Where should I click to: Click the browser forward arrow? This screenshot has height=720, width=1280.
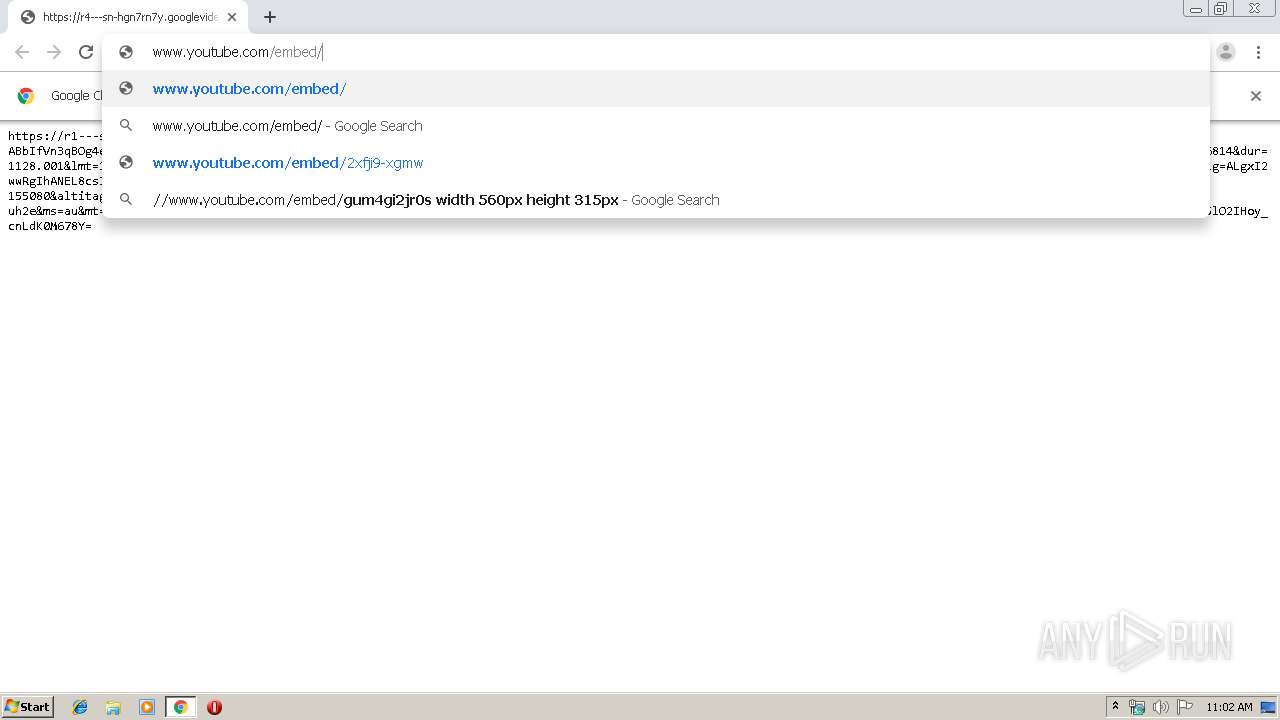click(x=54, y=52)
